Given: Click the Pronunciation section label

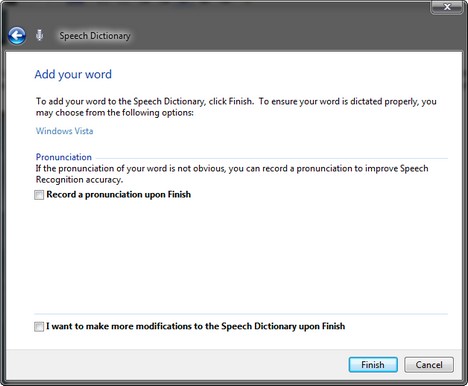Looking at the screenshot, I should pyautogui.click(x=64, y=157).
